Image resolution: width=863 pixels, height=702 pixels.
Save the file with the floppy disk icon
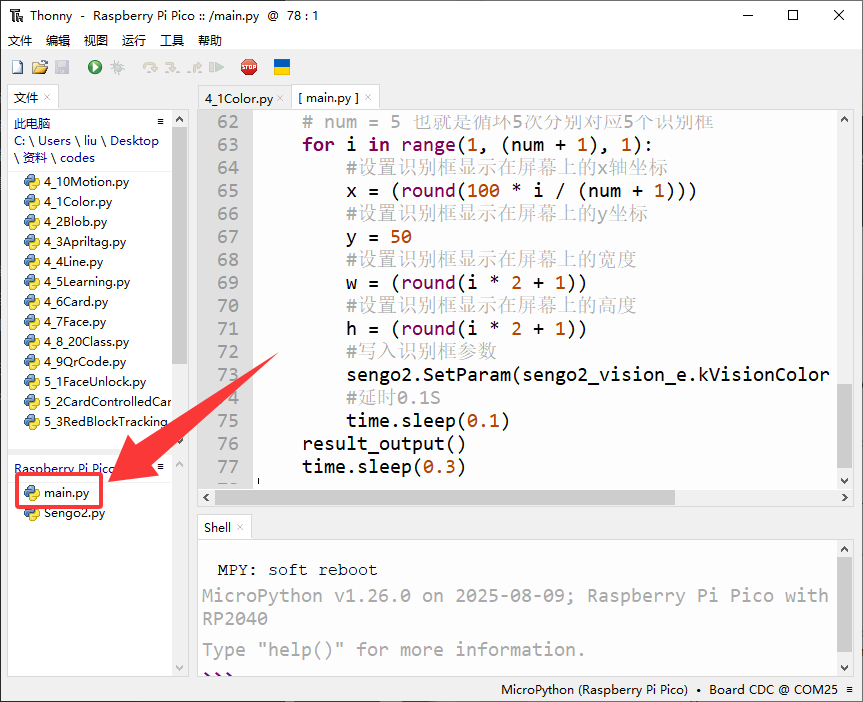(62, 67)
